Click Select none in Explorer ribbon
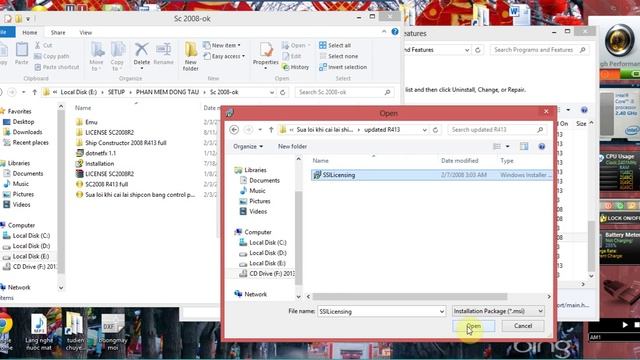Viewport: 640px width, 360px height. pos(339,56)
